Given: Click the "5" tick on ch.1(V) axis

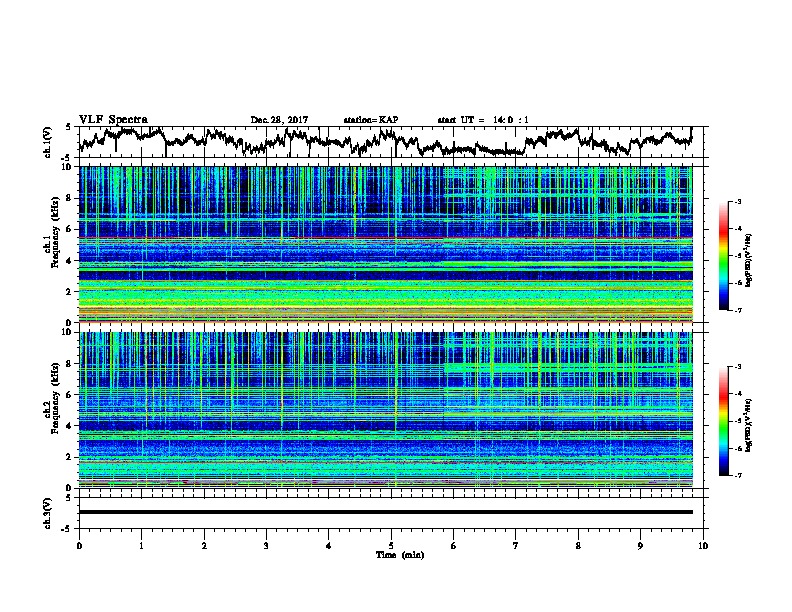Looking at the screenshot, I should pyautogui.click(x=70, y=127).
